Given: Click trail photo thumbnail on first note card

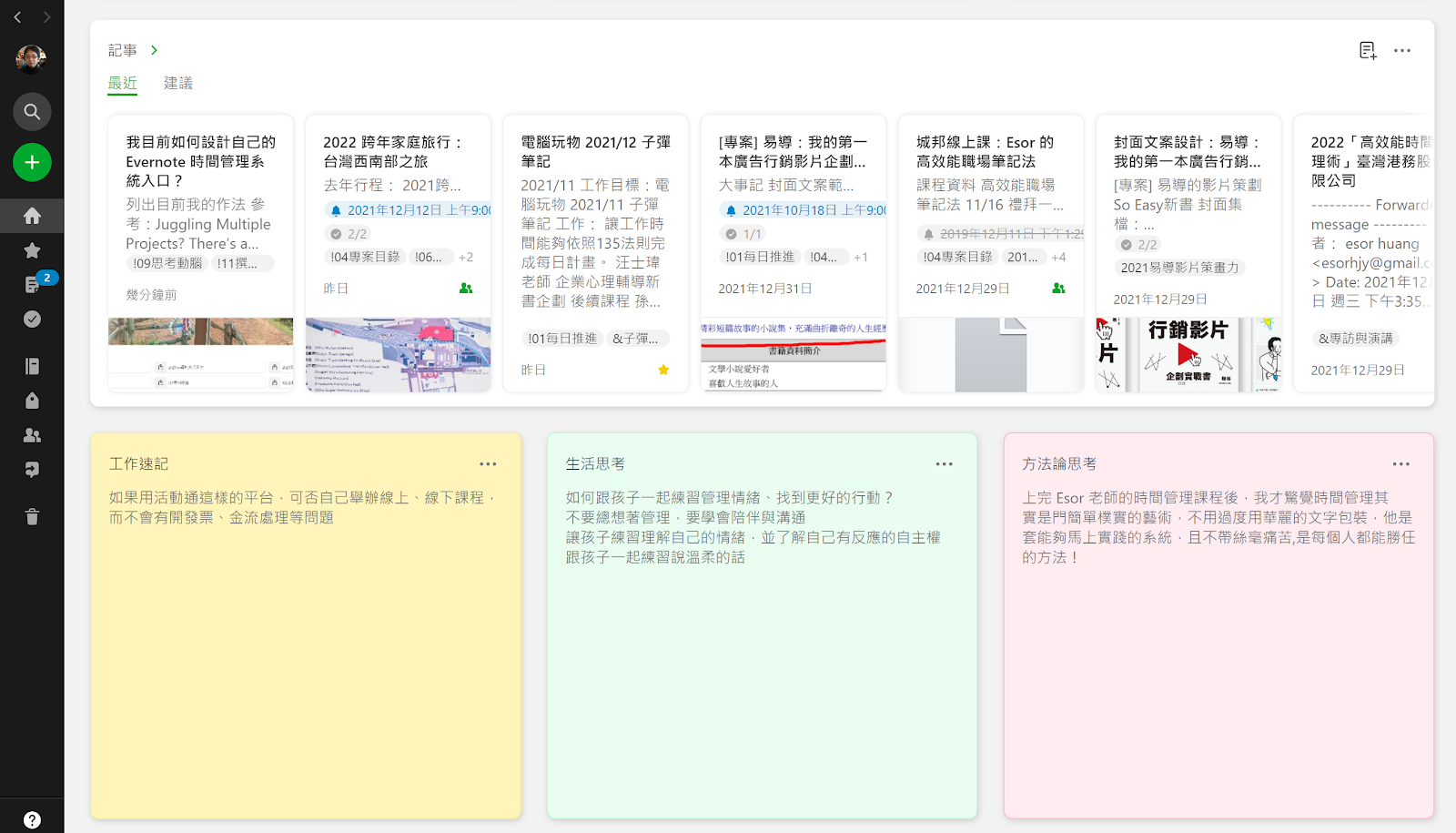Looking at the screenshot, I should (x=201, y=331).
